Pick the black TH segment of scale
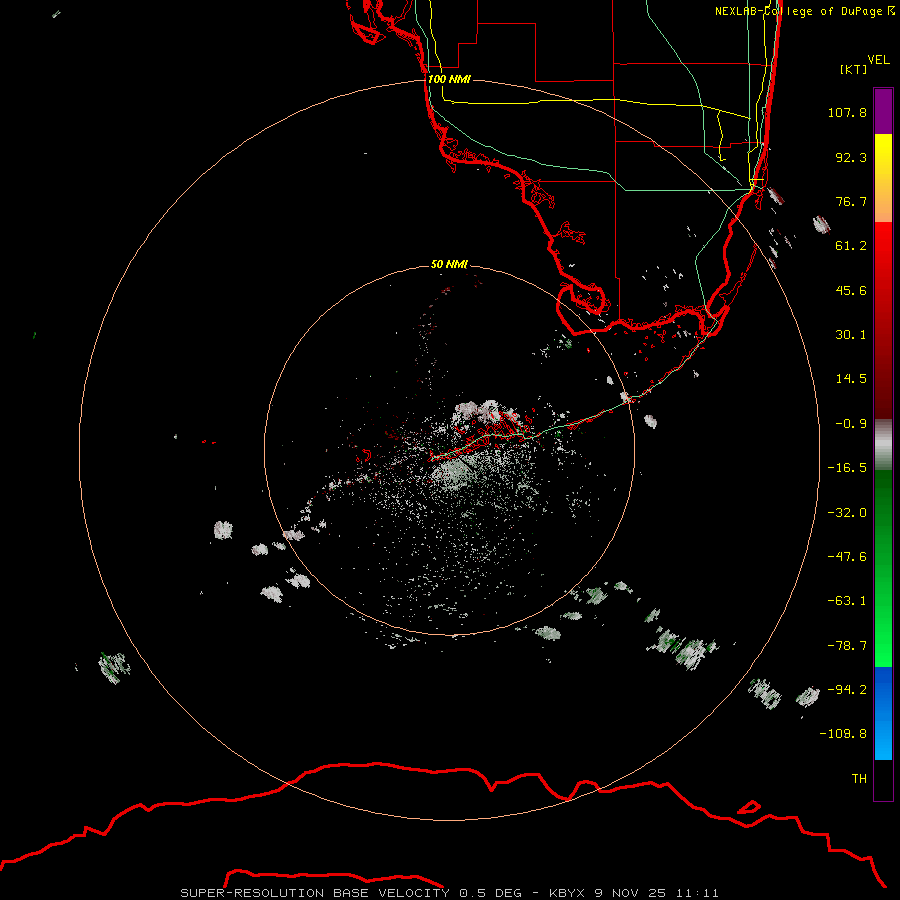Viewport: 900px width, 900px height. (x=883, y=780)
